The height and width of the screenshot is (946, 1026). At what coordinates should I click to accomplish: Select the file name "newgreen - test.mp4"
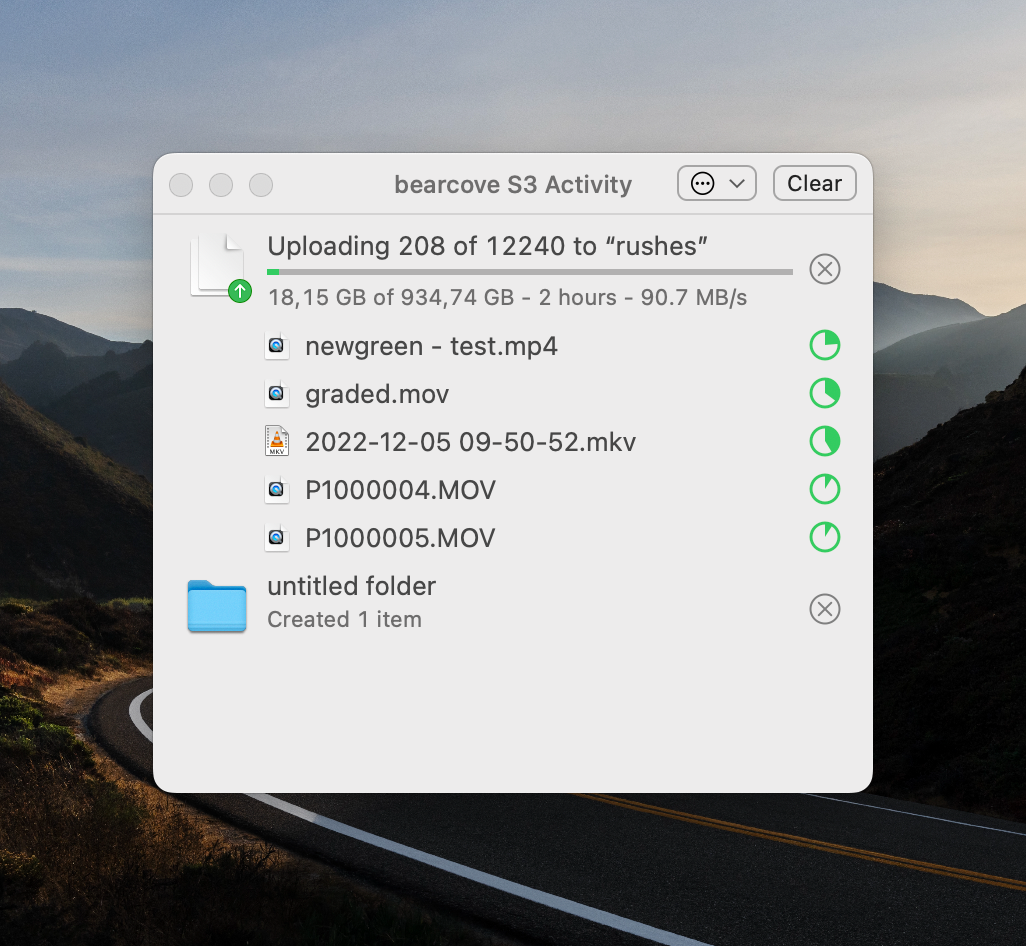point(431,346)
